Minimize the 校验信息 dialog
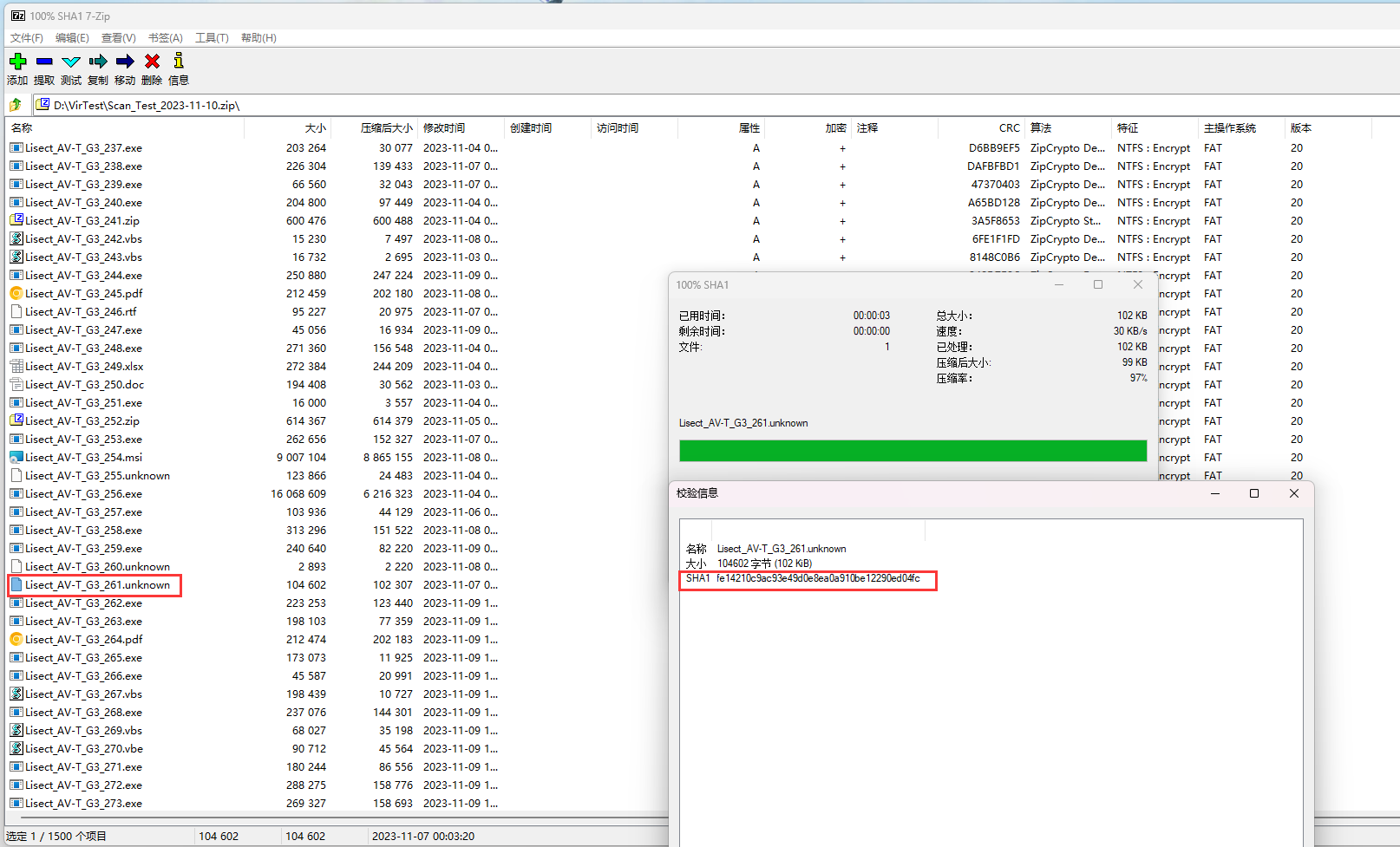This screenshot has height=847, width=1400. [x=1215, y=493]
